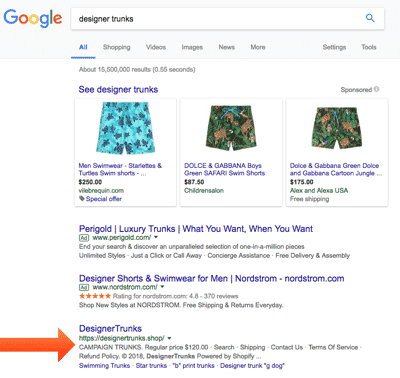Screen dimensions: 400x378
Task: Click the $250.00 price text
Action: (x=90, y=182)
